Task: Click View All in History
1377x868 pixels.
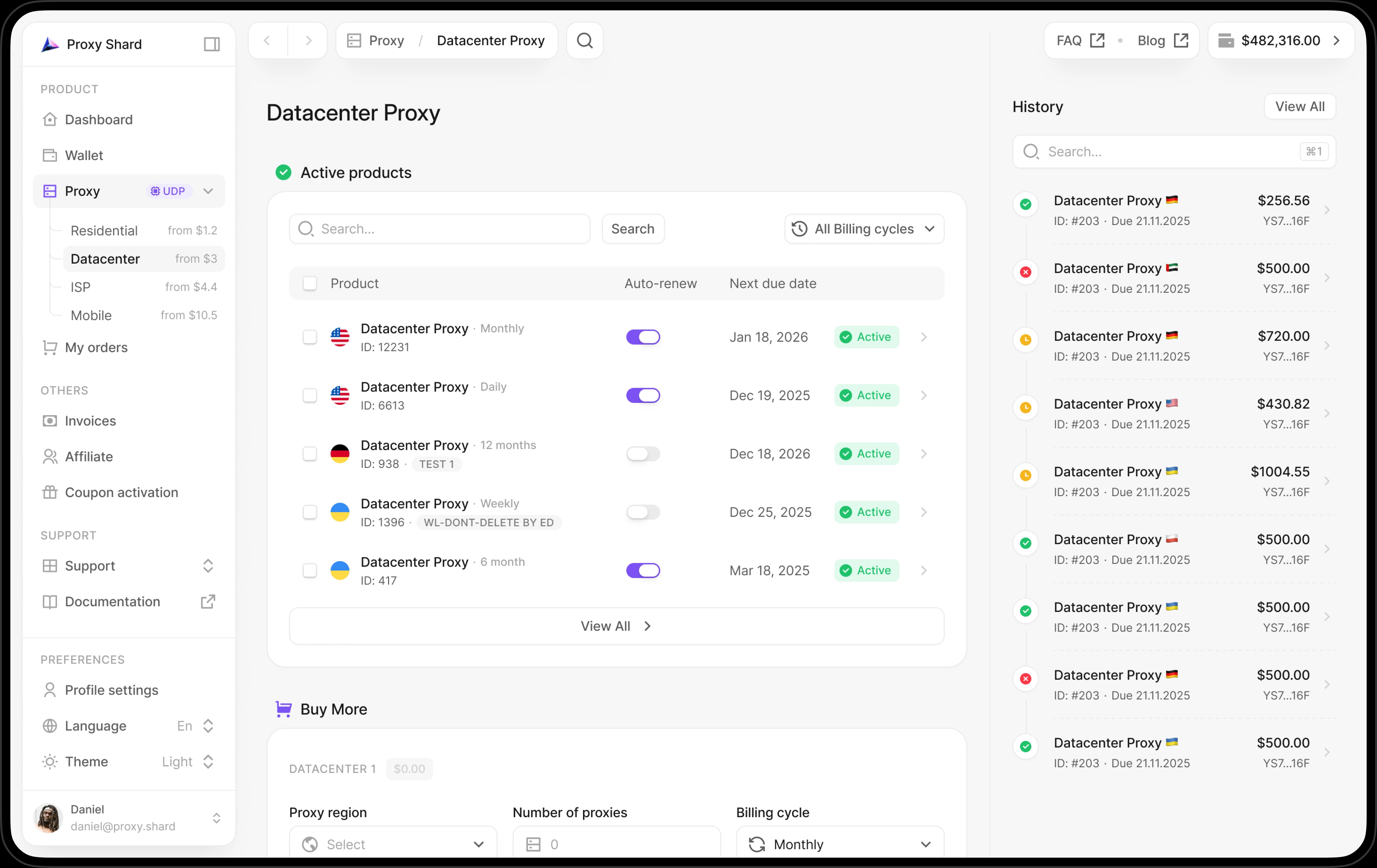Action: click(1299, 107)
